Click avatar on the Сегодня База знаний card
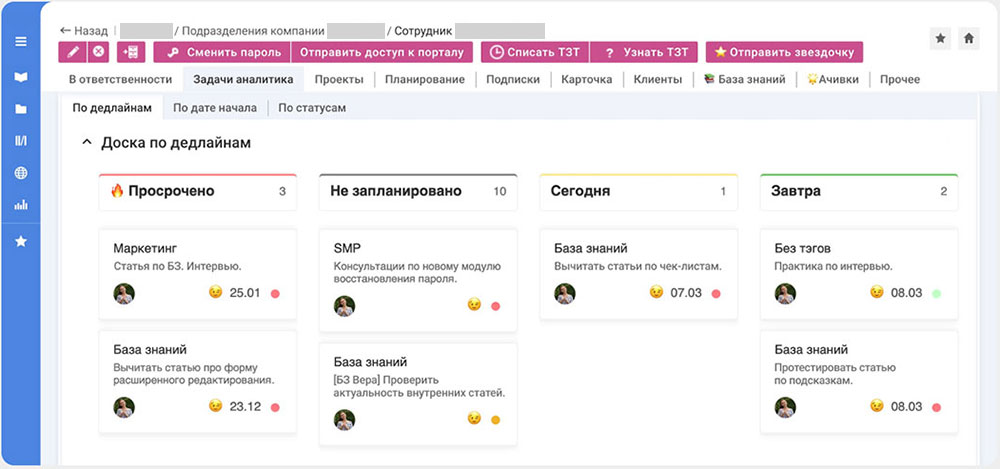 click(565, 293)
